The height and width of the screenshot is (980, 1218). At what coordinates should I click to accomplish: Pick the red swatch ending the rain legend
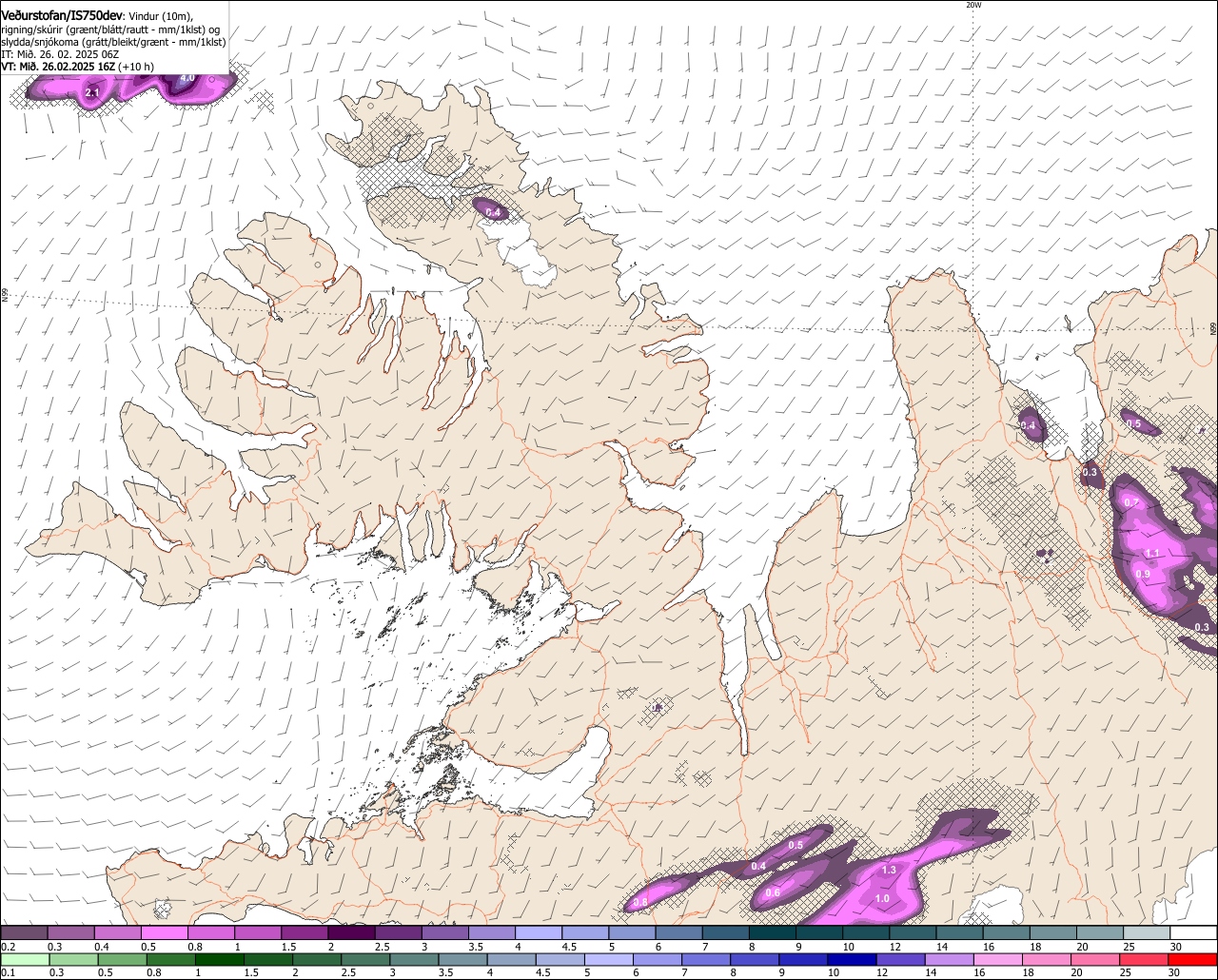pos(1193,959)
